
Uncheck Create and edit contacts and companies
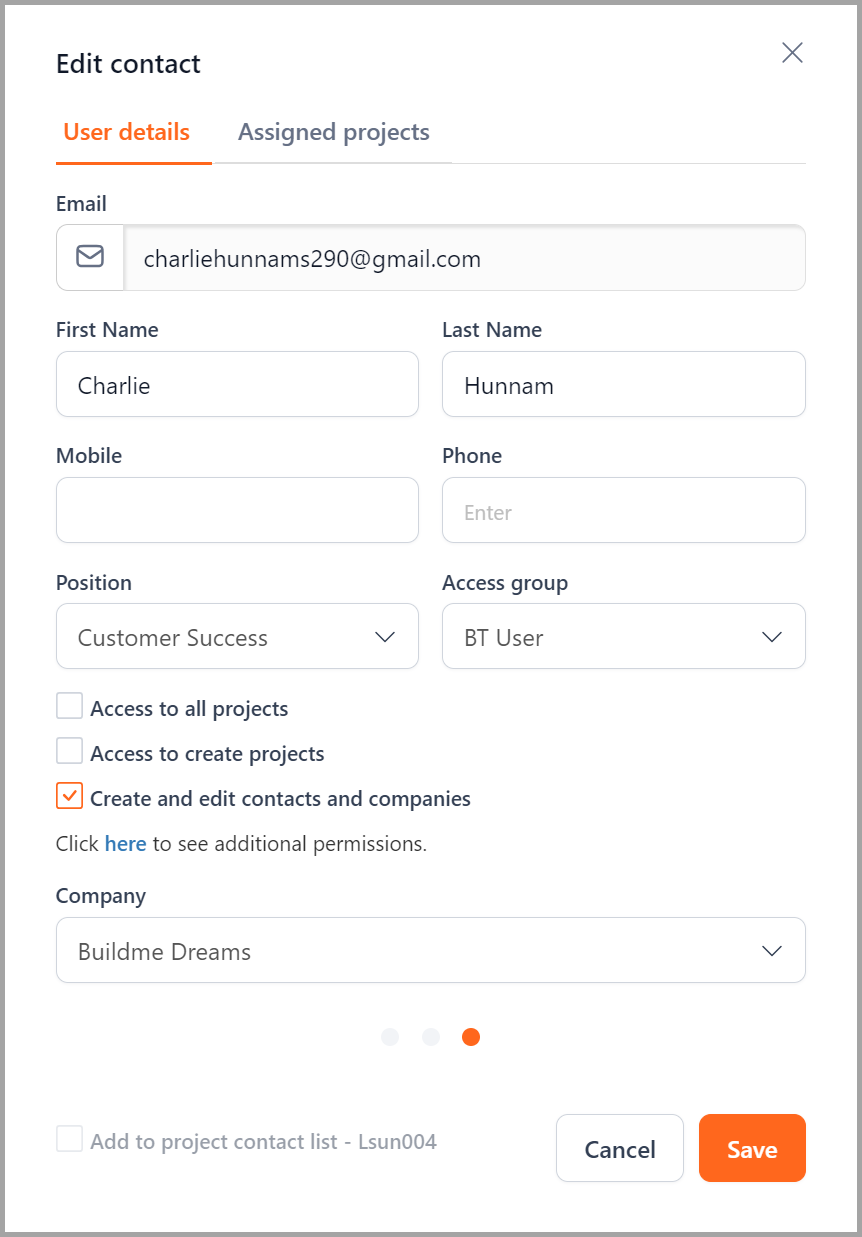(69, 796)
